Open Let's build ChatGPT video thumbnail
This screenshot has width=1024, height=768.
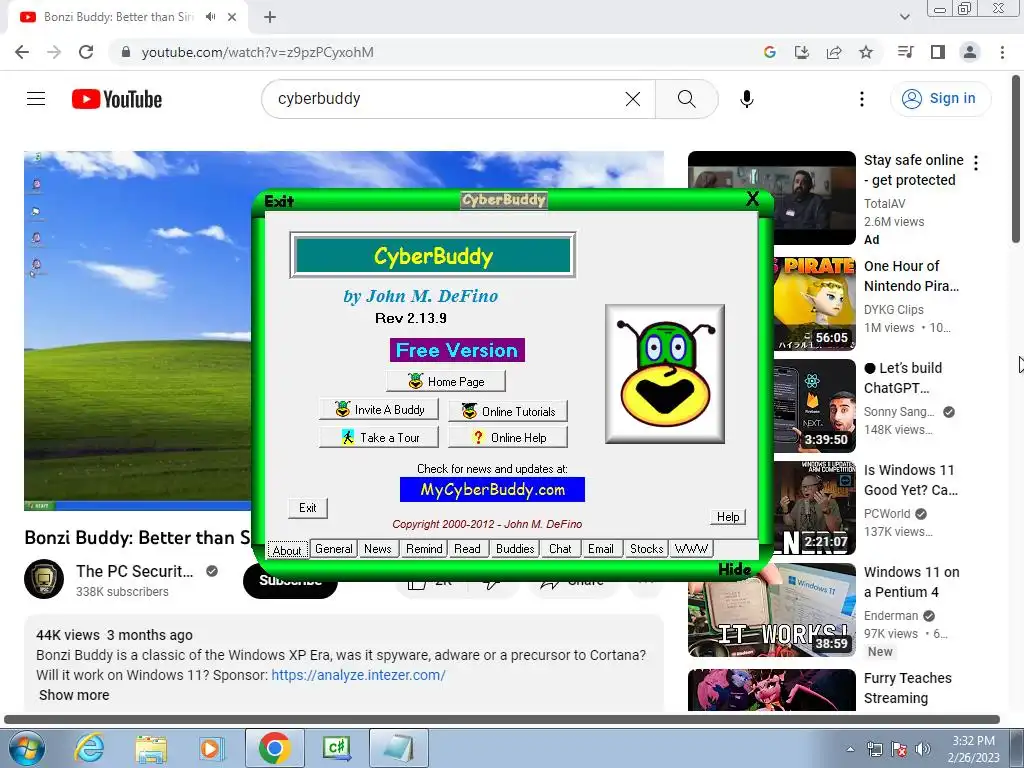coord(814,406)
